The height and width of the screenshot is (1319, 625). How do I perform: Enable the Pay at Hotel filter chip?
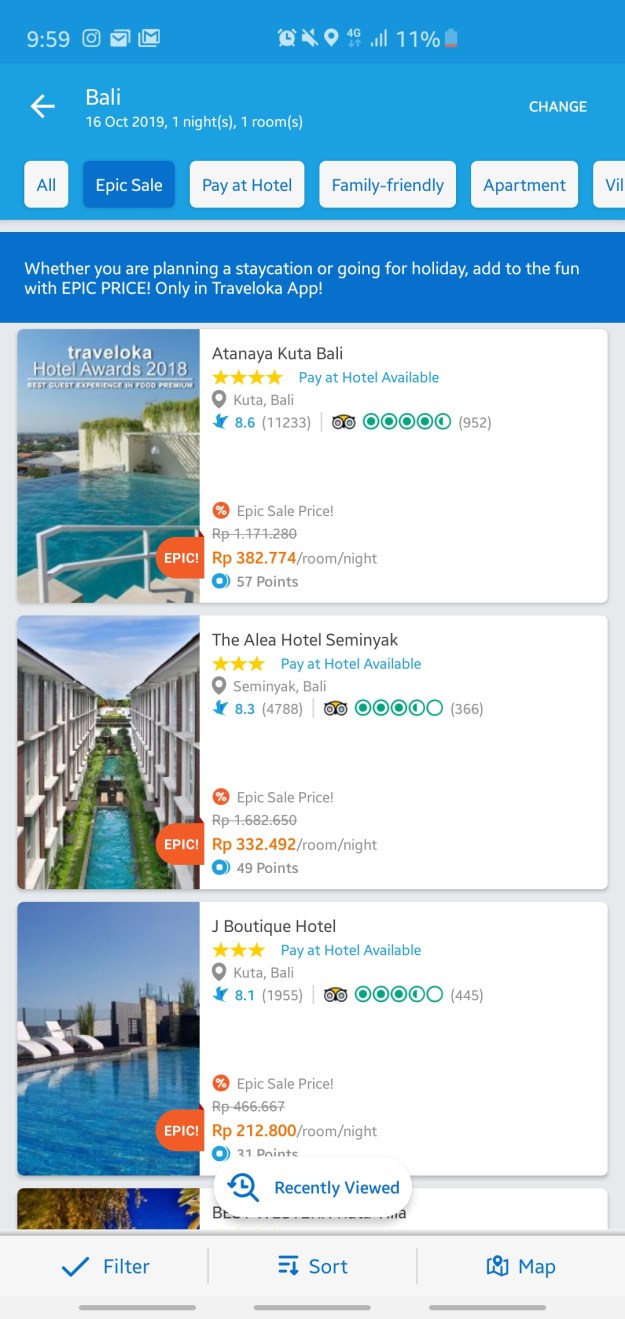pos(247,185)
